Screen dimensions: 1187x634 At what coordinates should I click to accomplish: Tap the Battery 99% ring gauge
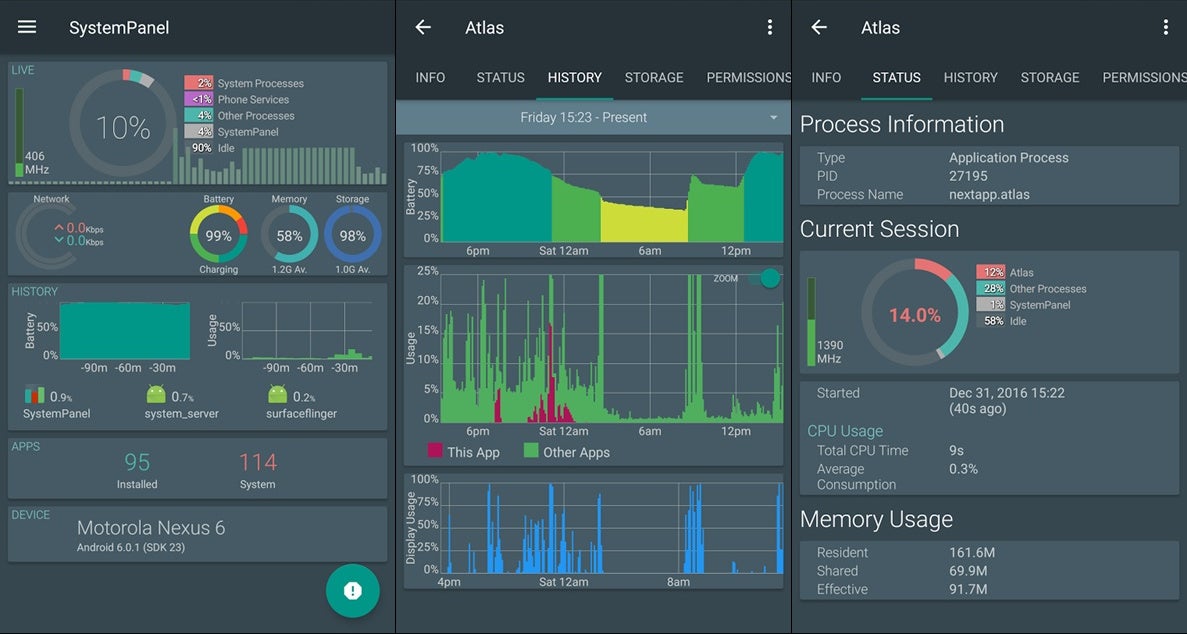tap(218, 235)
